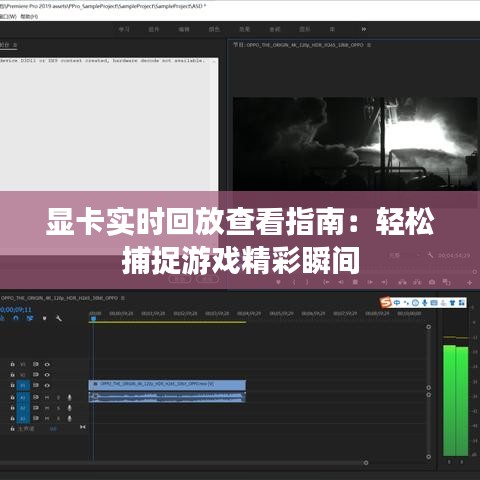Open the Button Editor plus icon
The height and width of the screenshot is (480, 480).
469,283
